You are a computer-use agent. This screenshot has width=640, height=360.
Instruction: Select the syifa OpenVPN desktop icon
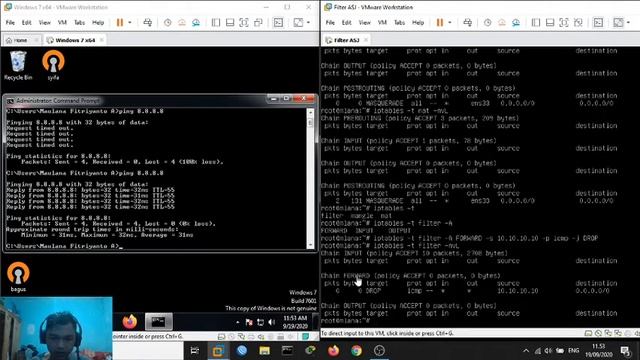[53, 65]
